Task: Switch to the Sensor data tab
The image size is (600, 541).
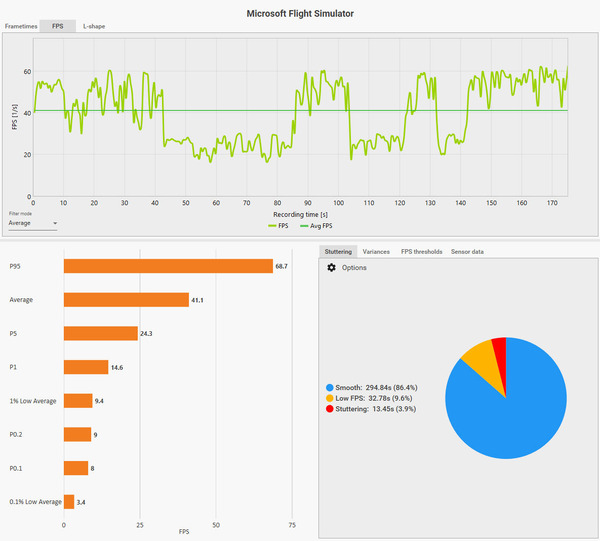Action: pyautogui.click(x=467, y=251)
